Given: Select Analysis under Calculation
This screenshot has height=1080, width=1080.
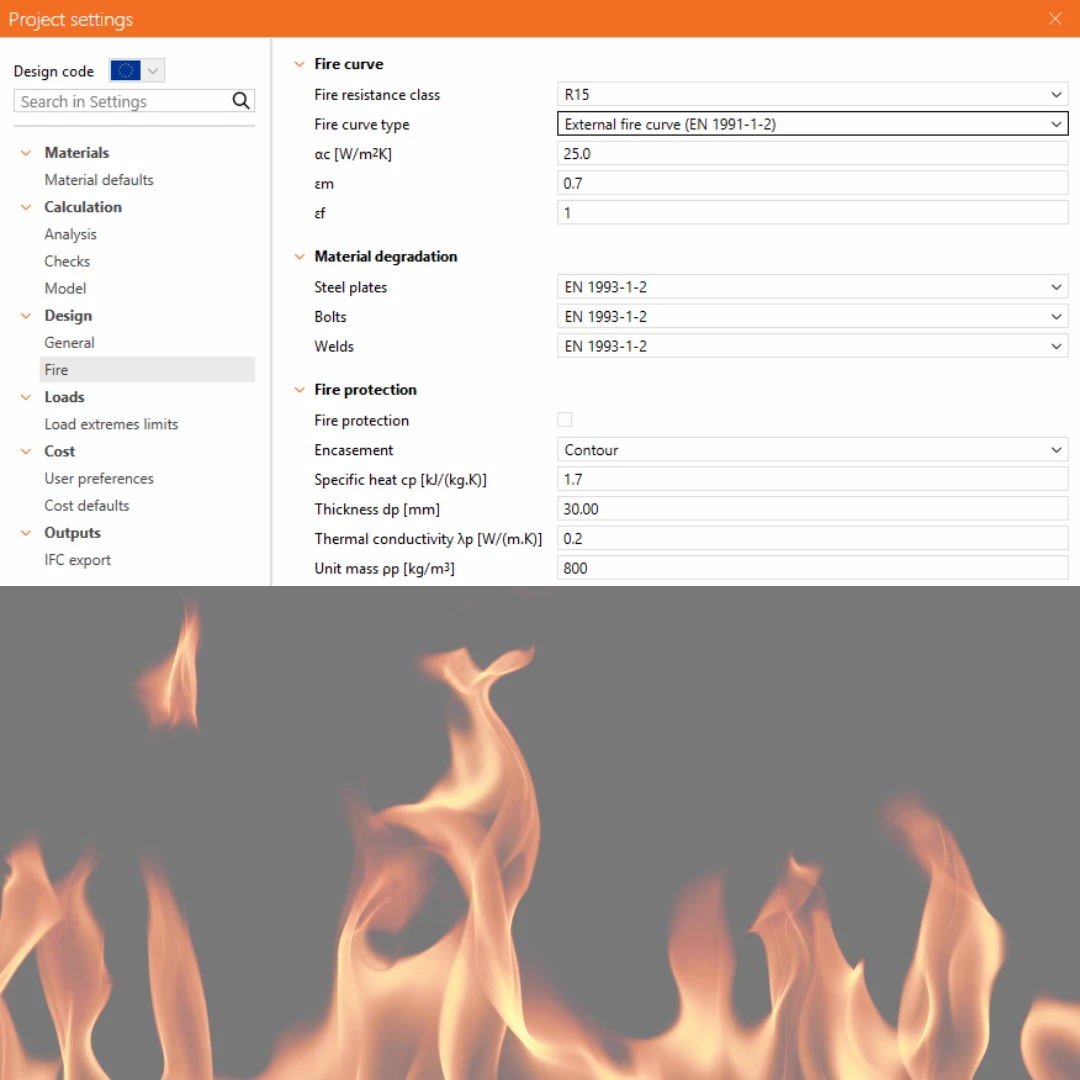Looking at the screenshot, I should coord(70,234).
